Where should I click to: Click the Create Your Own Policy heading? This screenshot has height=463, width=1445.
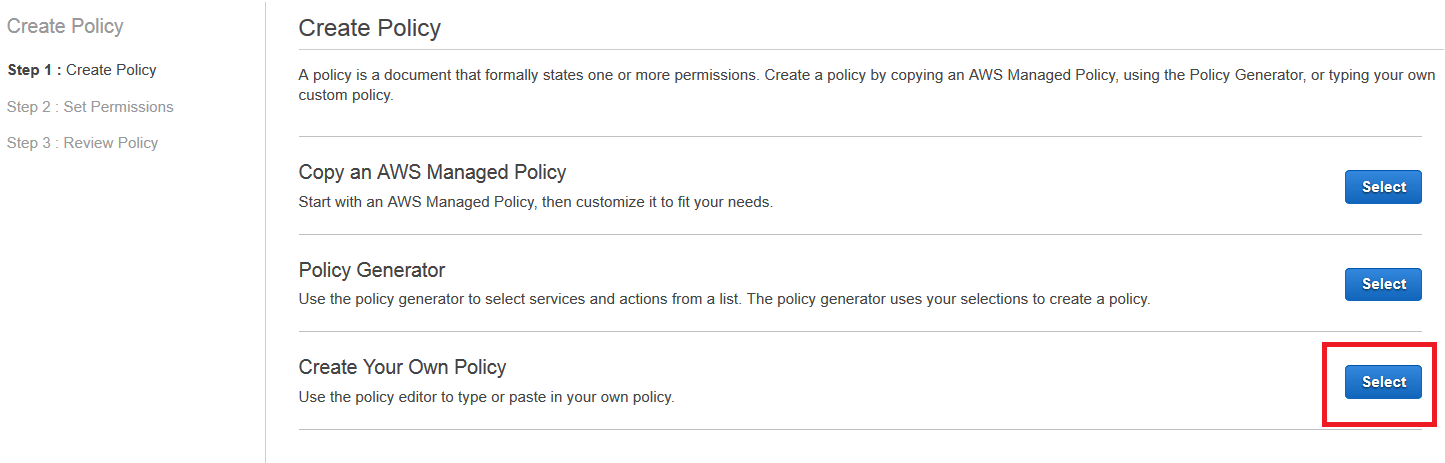coord(403,367)
